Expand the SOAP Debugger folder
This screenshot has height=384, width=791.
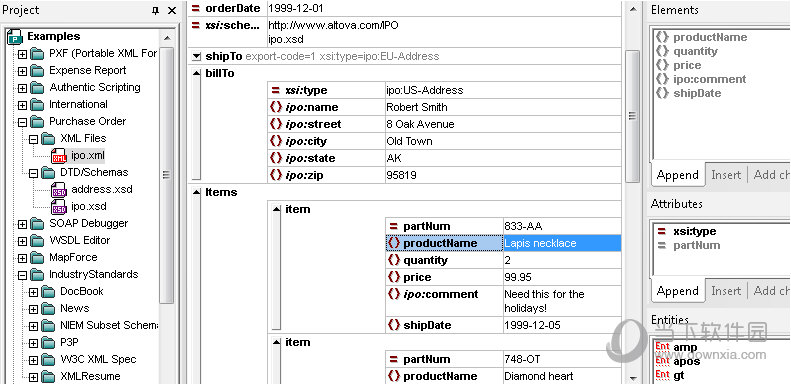(x=22, y=225)
